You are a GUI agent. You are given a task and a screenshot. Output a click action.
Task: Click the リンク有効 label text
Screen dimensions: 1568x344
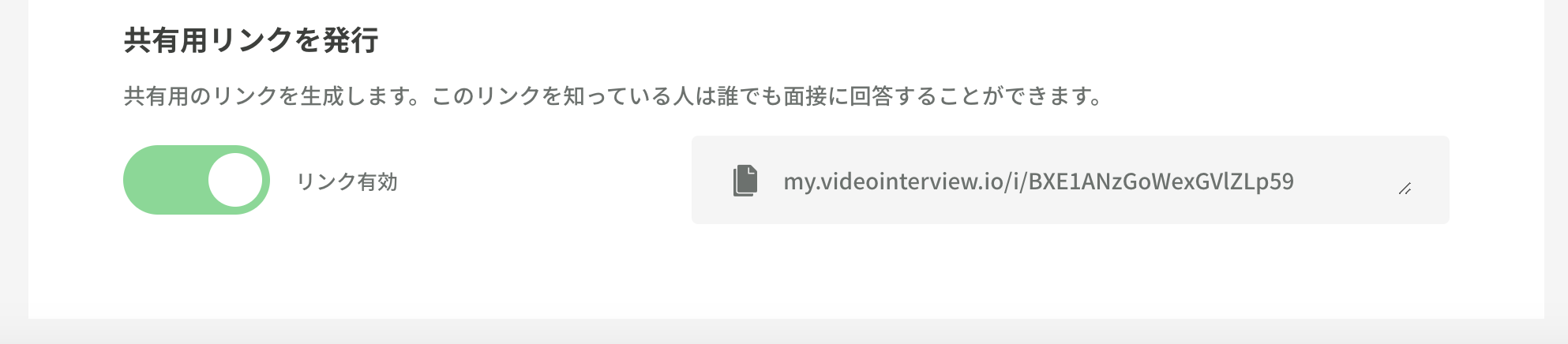pos(347,182)
